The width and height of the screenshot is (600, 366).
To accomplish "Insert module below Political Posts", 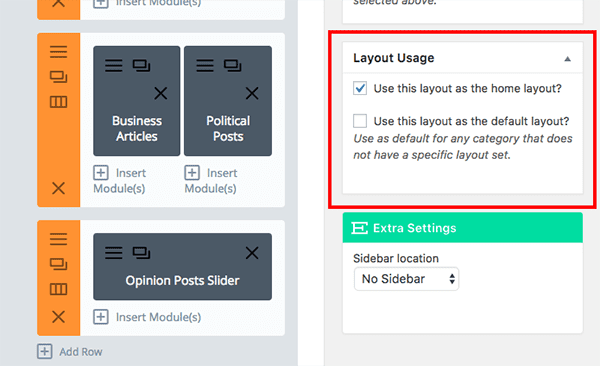I will coord(211,180).
